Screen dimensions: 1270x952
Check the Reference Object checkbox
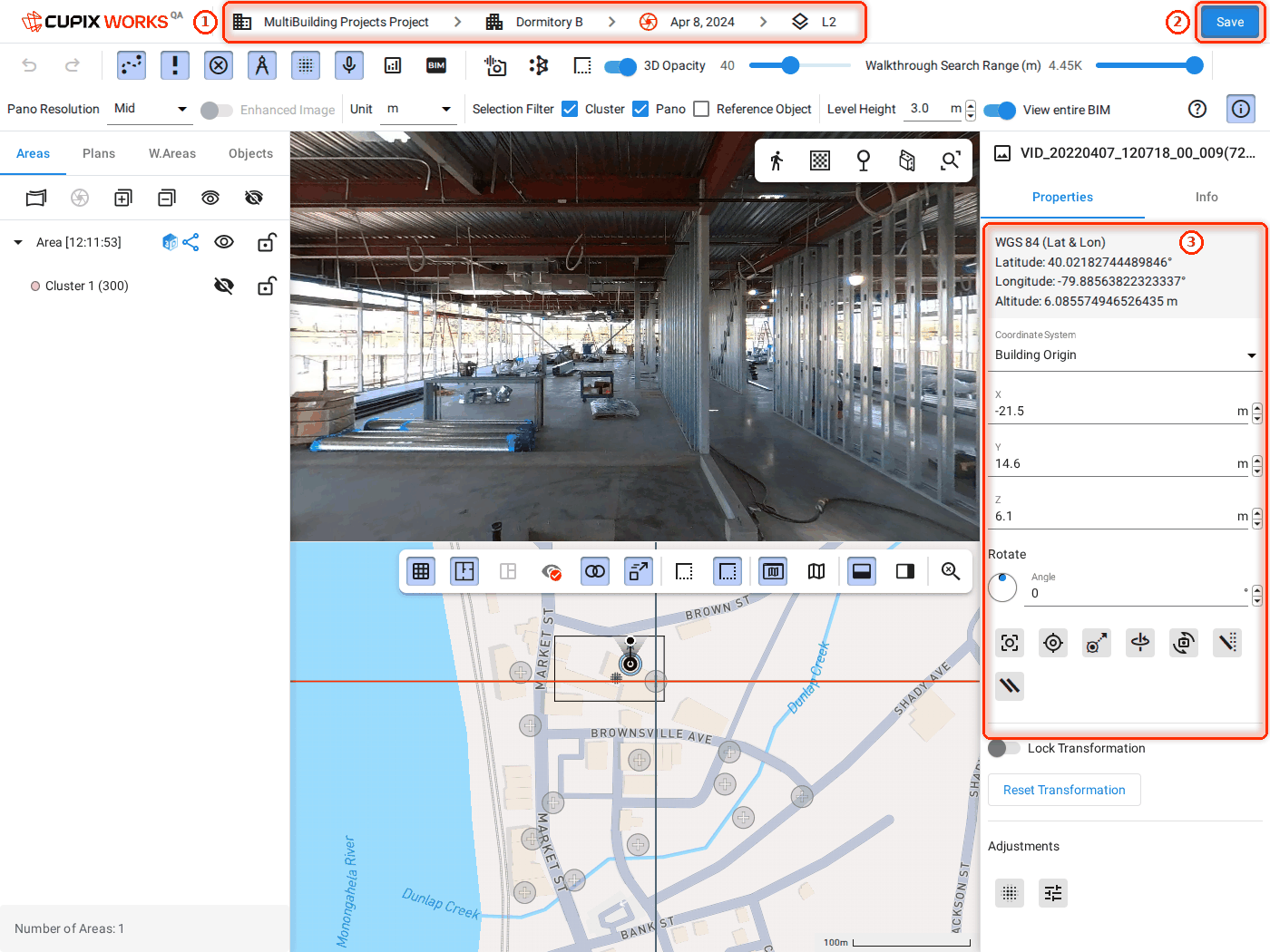[x=701, y=109]
